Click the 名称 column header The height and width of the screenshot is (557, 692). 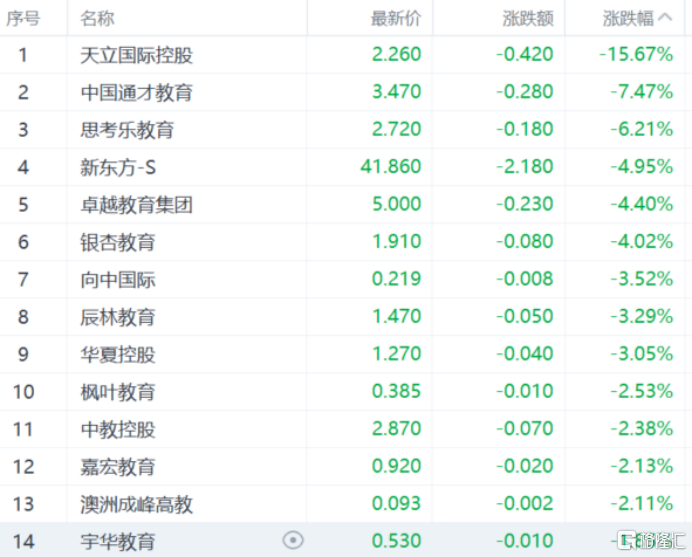point(97,18)
